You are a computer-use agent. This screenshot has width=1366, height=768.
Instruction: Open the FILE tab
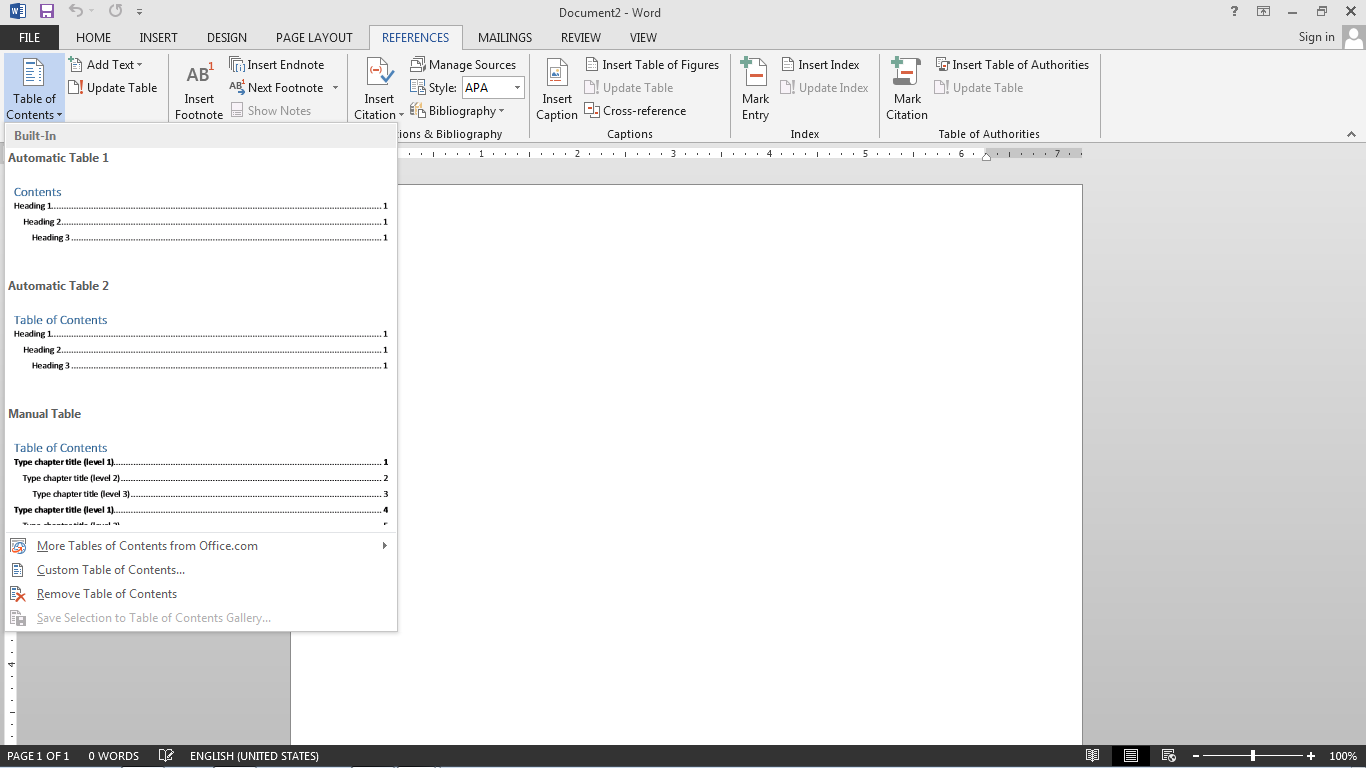[30, 37]
